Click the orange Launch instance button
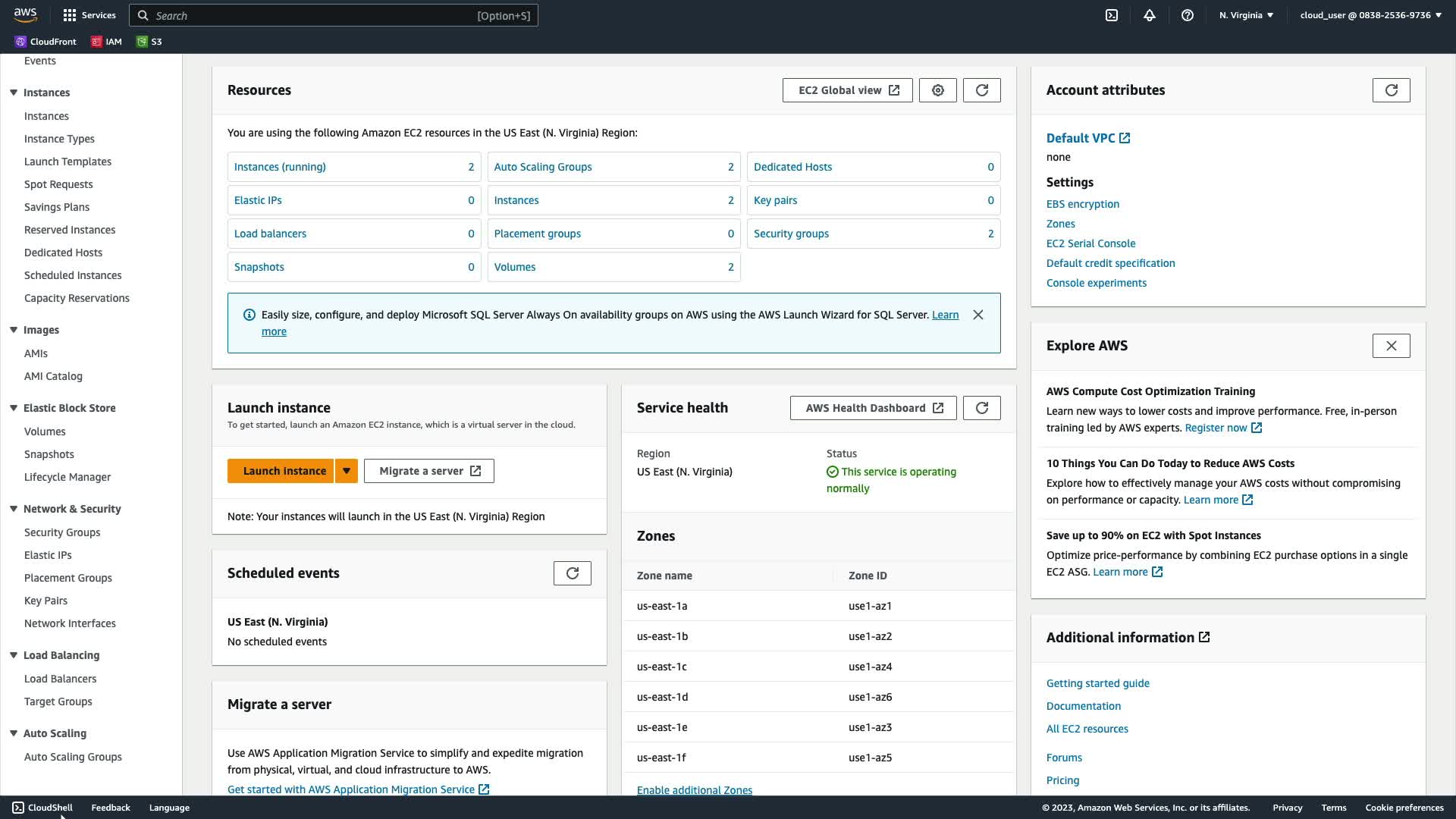Viewport: 1456px width, 819px height. [281, 471]
